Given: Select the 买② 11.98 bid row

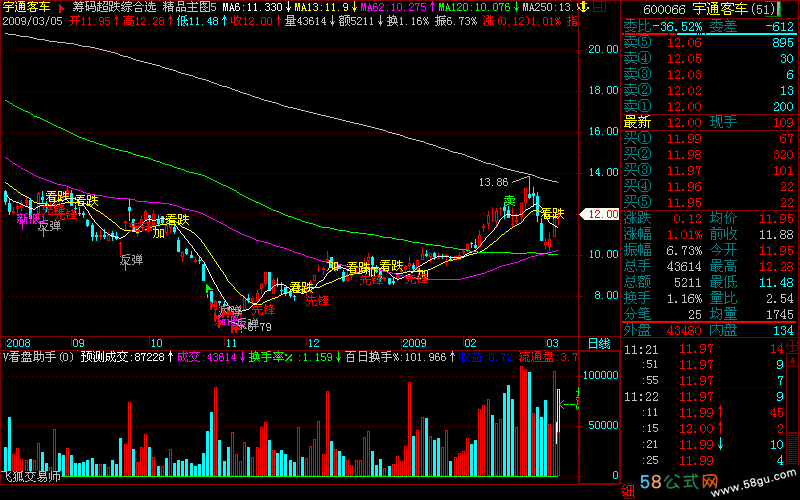Looking at the screenshot, I should point(709,155).
